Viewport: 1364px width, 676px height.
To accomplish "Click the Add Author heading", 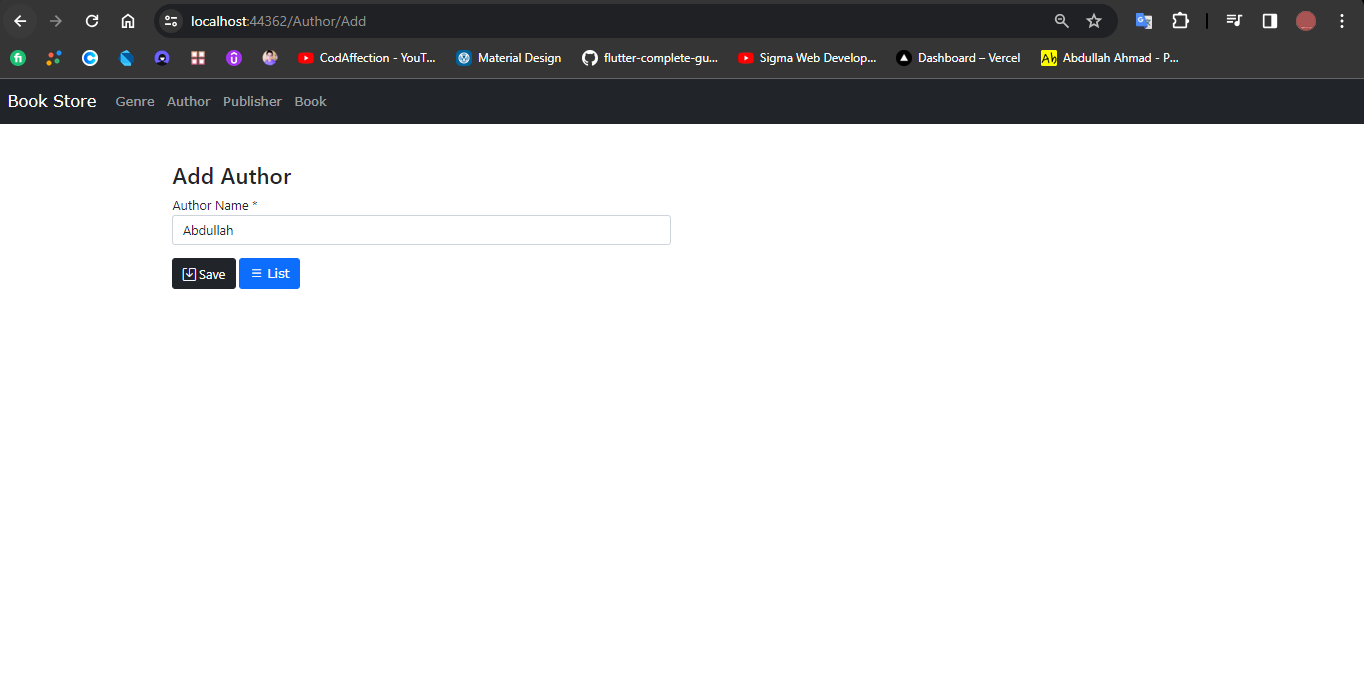I will point(232,176).
